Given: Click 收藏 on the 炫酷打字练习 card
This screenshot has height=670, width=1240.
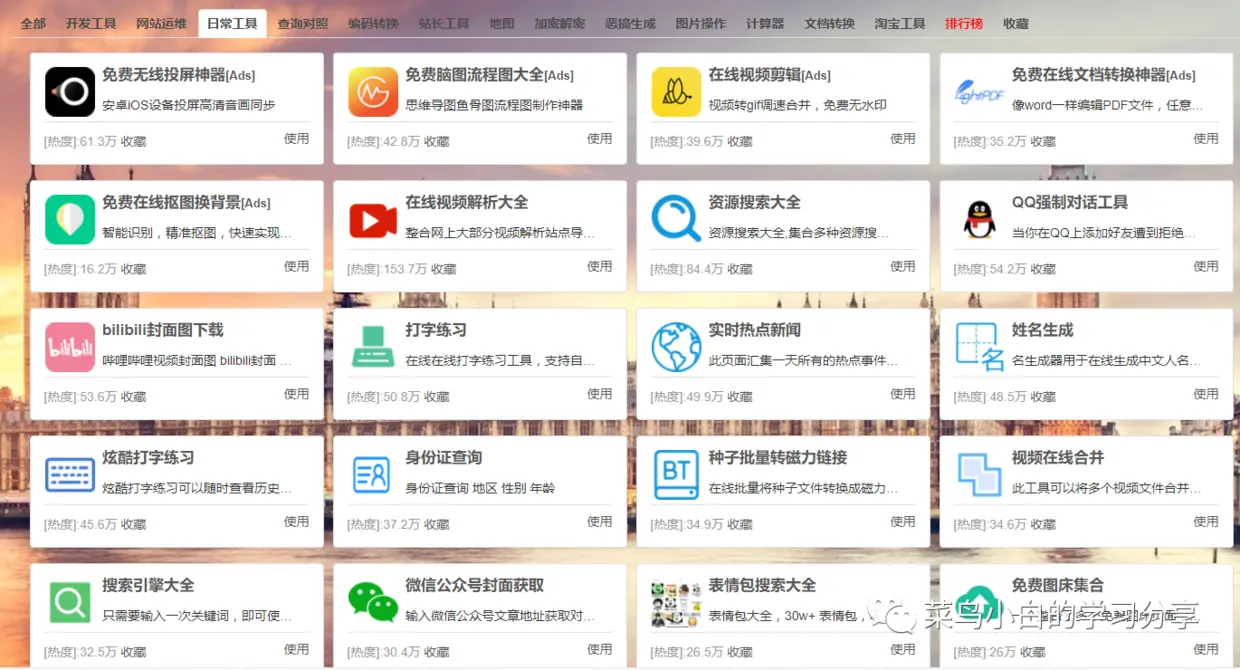Looking at the screenshot, I should click(x=134, y=524).
